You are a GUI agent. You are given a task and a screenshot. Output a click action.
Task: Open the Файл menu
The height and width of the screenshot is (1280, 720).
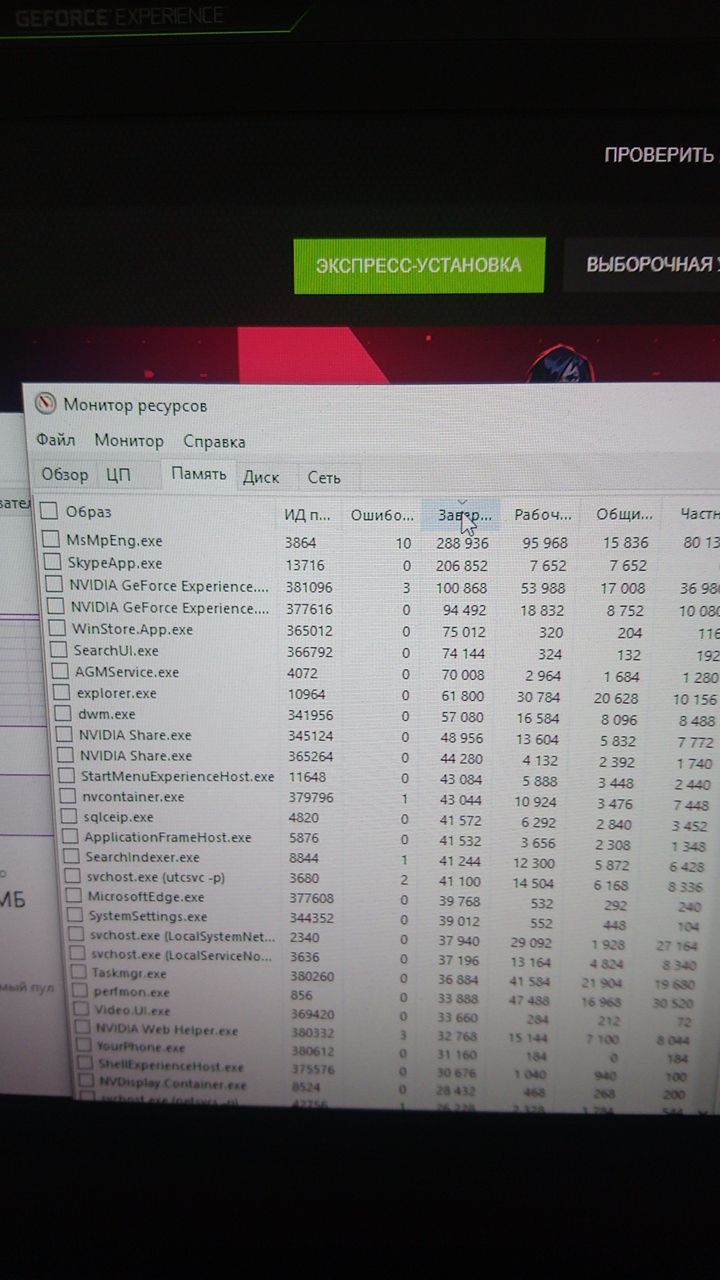(56, 440)
